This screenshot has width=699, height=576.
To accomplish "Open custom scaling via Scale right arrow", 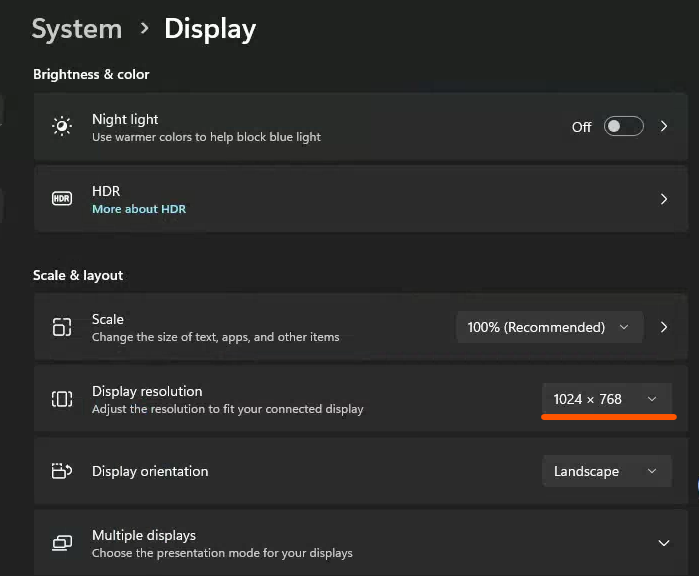I will pyautogui.click(x=664, y=327).
